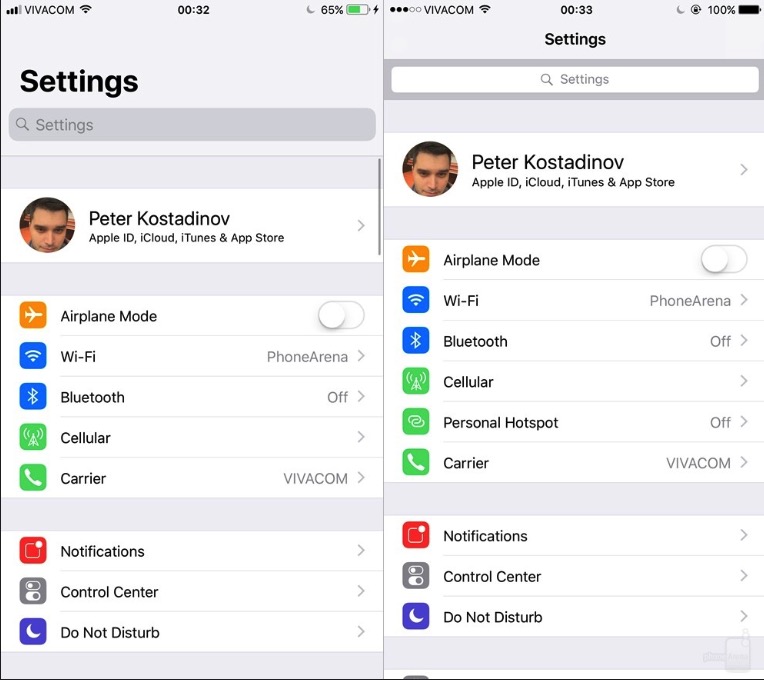Tap Do Not Disturb moon icon, left screen
764x680 pixels.
pos(33,632)
